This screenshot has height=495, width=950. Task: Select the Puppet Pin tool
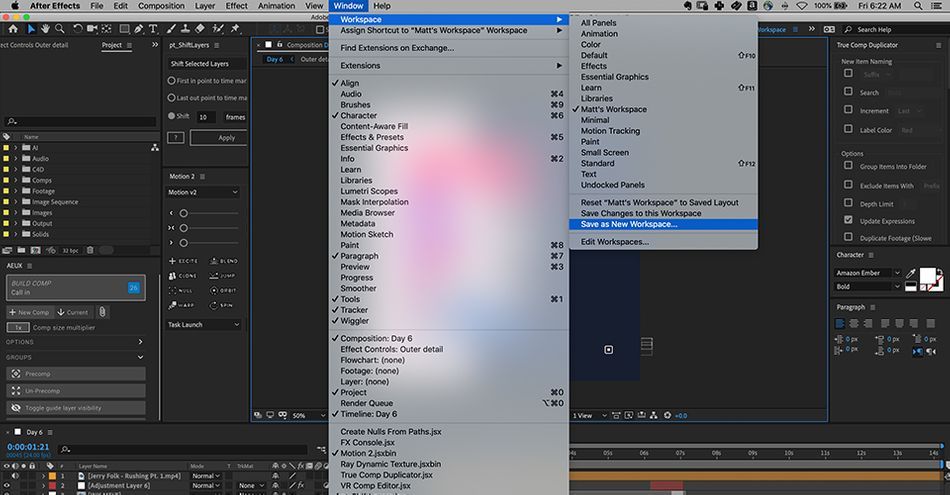235,29
